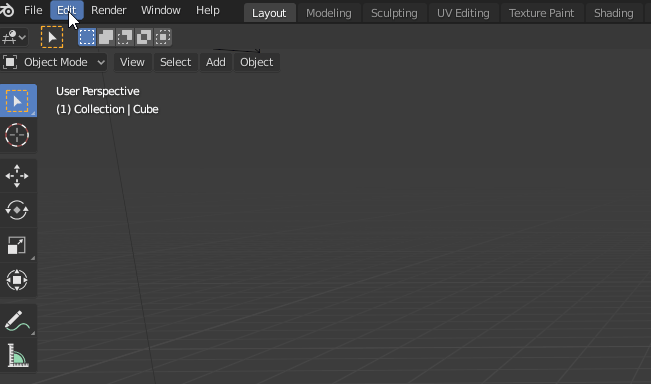The height and width of the screenshot is (384, 651).
Task: Switch to the Texture Paint workspace tab
Action: click(542, 13)
